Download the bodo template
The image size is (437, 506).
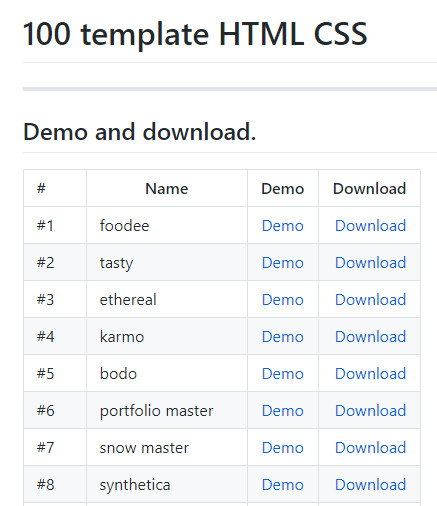(x=370, y=374)
